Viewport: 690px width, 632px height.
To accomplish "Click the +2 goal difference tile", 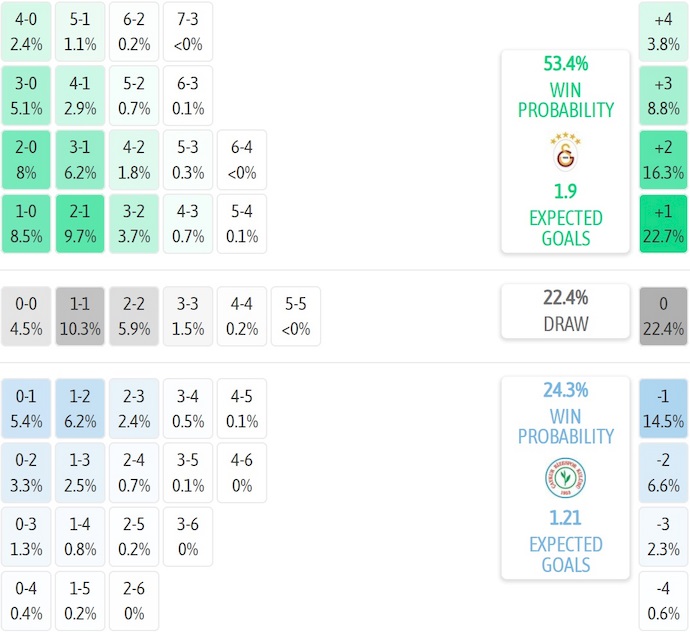I will coord(663,160).
